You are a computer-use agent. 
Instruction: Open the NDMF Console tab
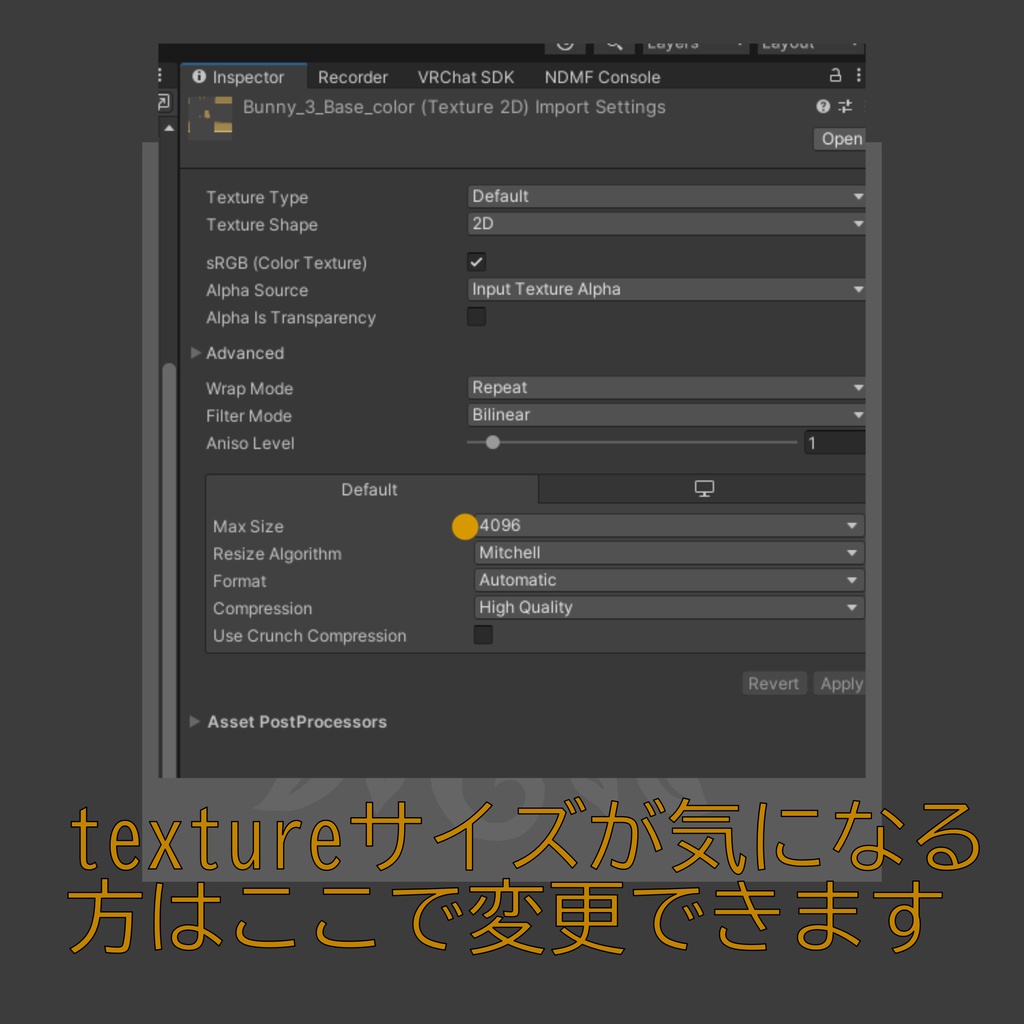tap(601, 77)
